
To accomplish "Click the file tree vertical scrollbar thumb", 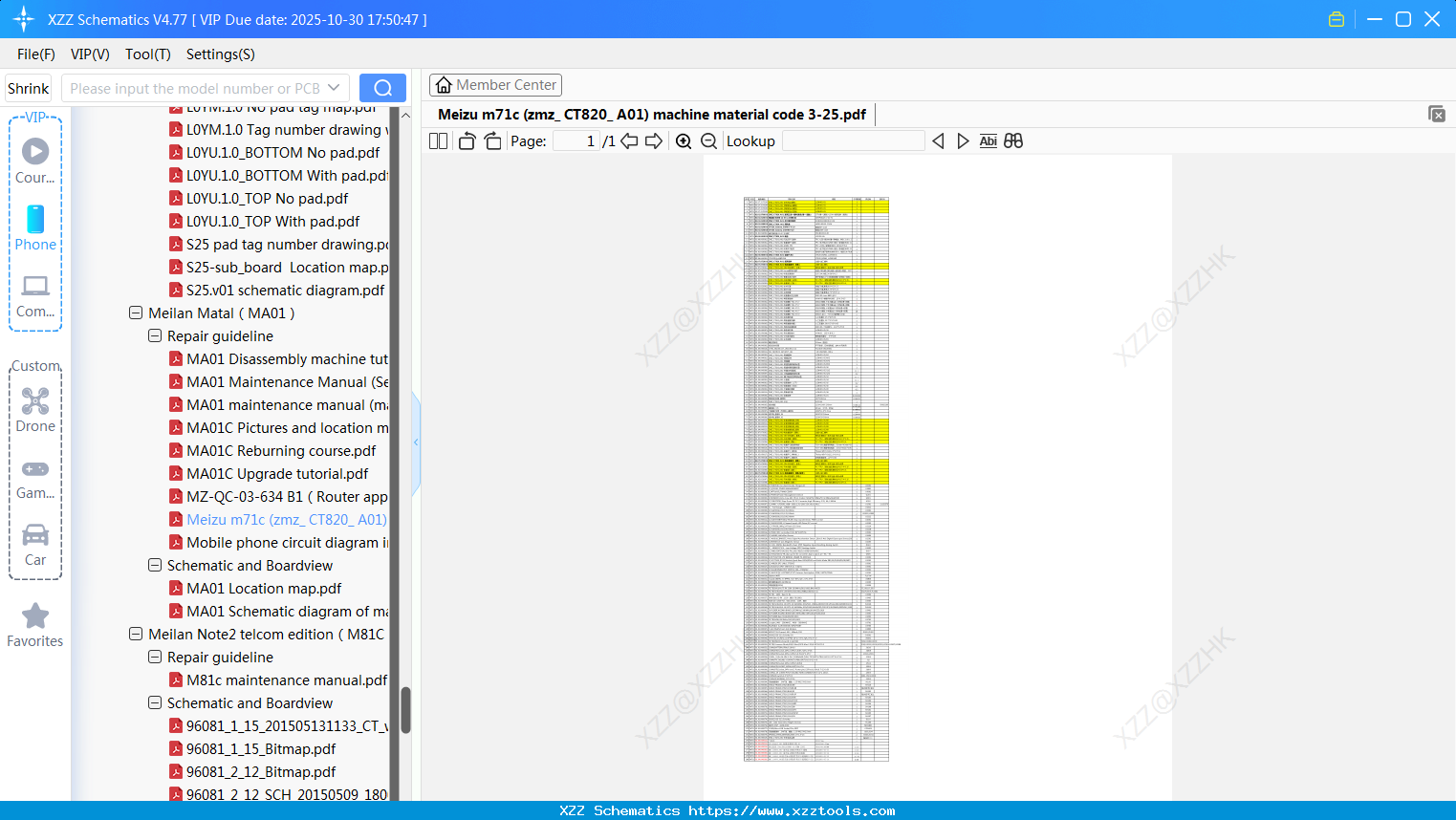I will tap(405, 710).
